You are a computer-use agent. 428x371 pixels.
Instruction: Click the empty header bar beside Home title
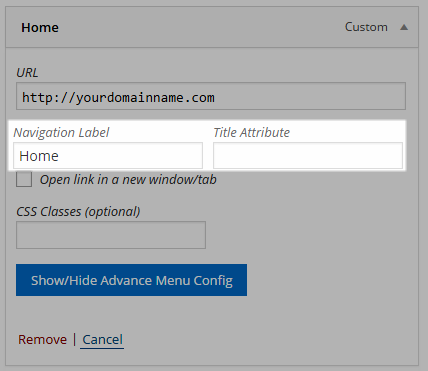pyautogui.click(x=200, y=27)
